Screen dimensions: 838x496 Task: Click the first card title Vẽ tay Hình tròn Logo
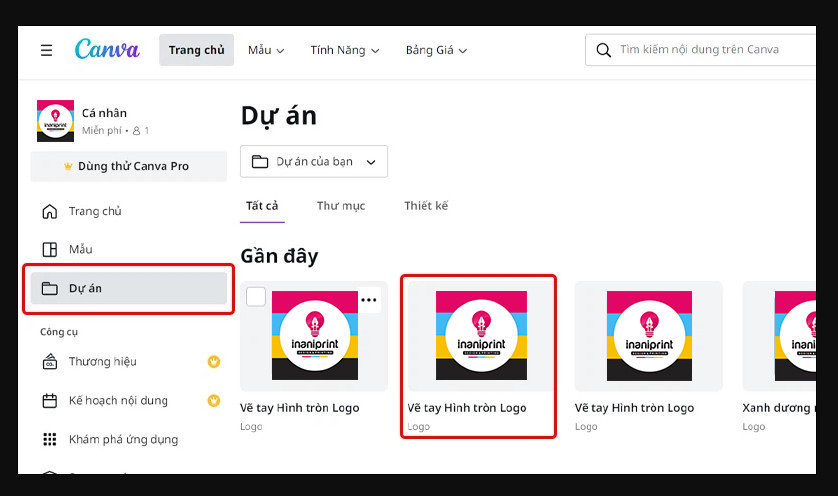[x=299, y=408]
